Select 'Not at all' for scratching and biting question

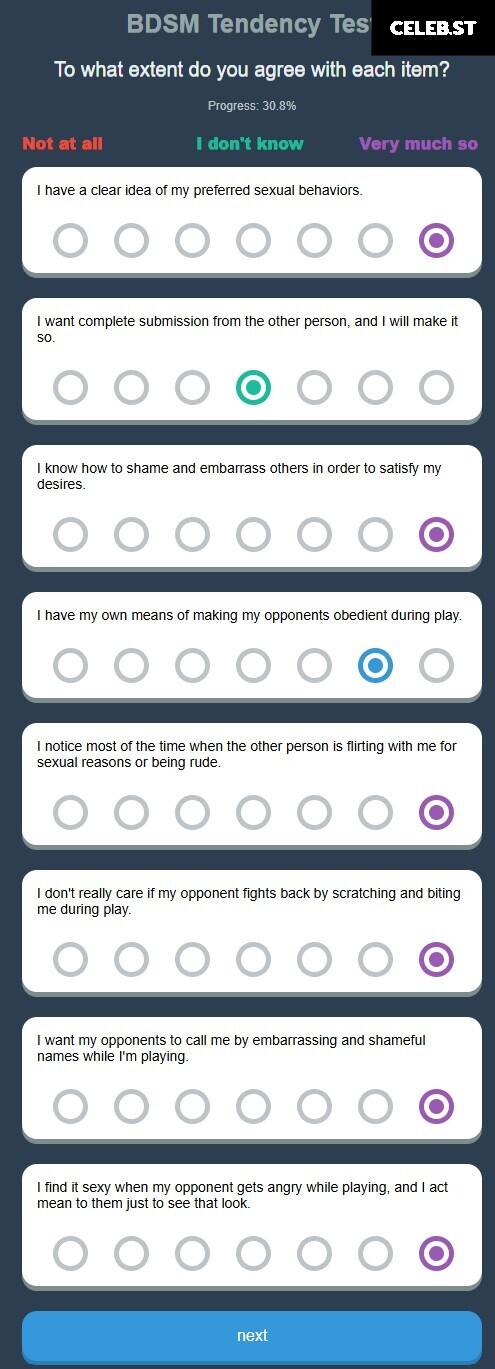point(70,960)
